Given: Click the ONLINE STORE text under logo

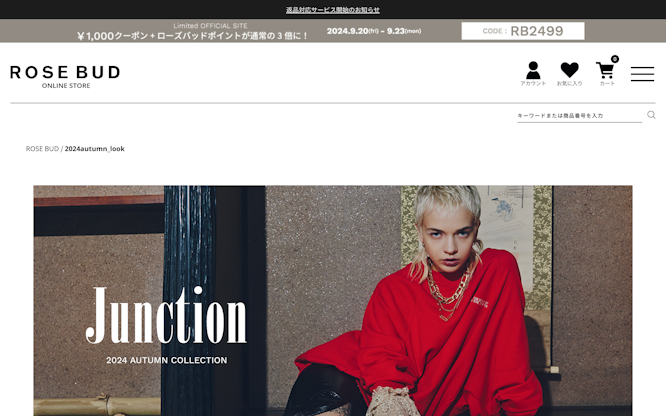Looking at the screenshot, I should [66, 86].
